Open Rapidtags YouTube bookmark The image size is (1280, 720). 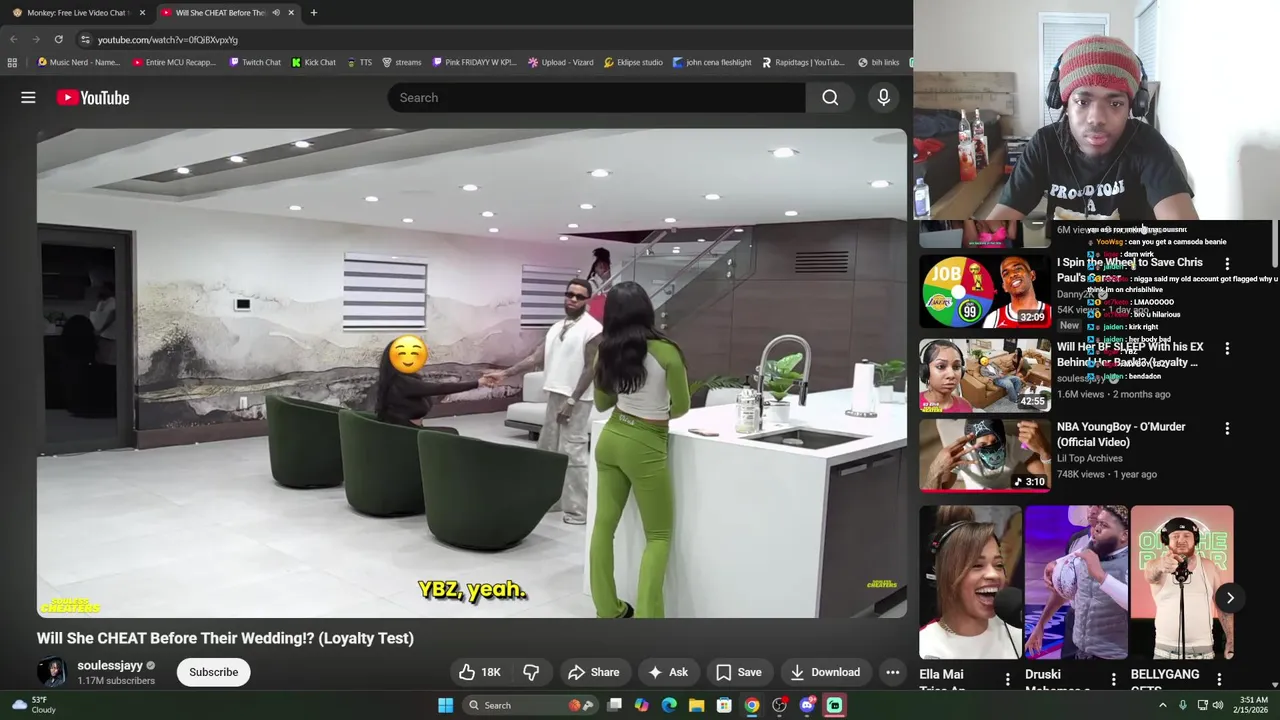pos(803,62)
